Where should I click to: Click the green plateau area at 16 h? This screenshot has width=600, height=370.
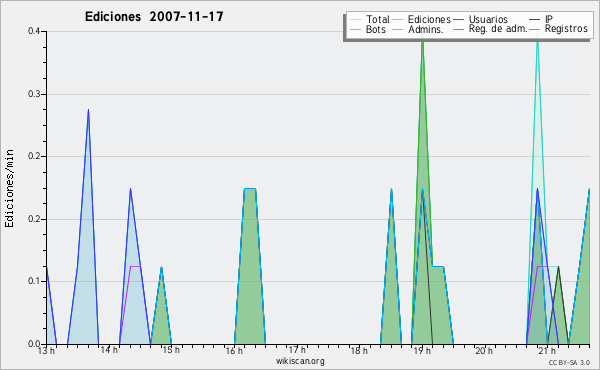tap(250, 268)
